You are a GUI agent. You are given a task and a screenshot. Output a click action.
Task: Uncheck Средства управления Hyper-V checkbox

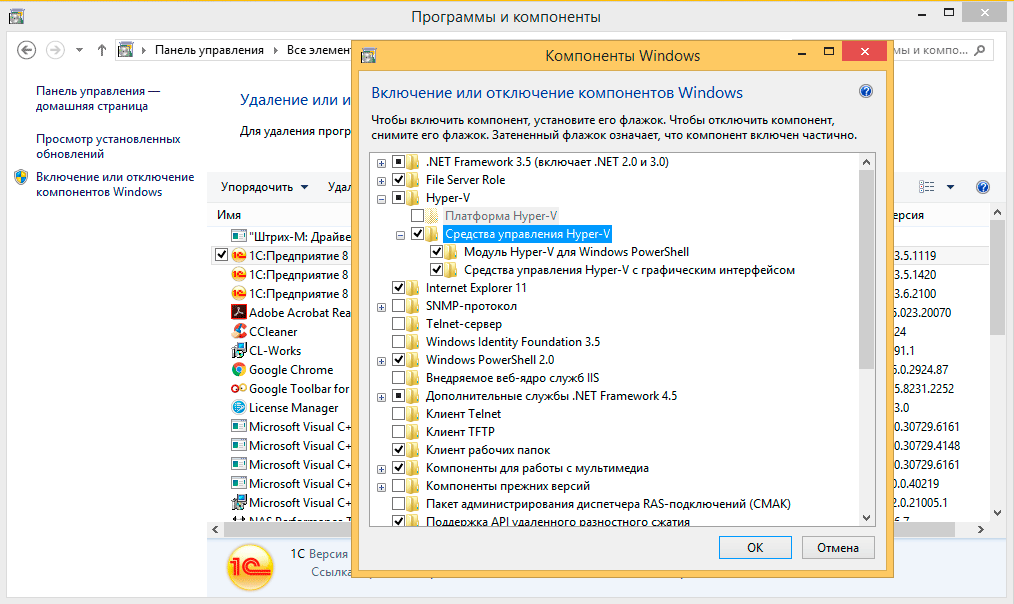point(417,233)
